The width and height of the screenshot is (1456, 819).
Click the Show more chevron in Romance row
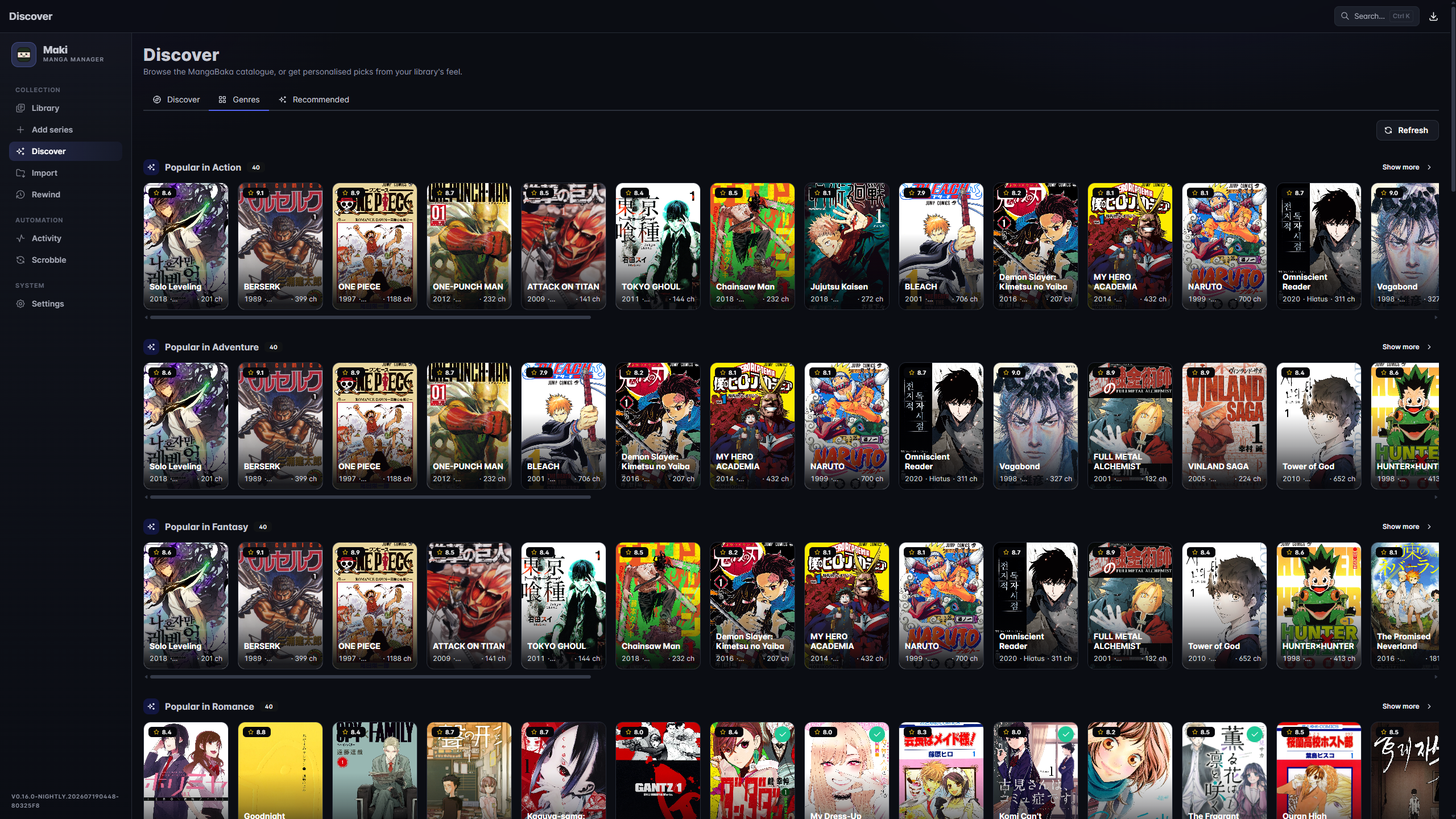point(1429,706)
